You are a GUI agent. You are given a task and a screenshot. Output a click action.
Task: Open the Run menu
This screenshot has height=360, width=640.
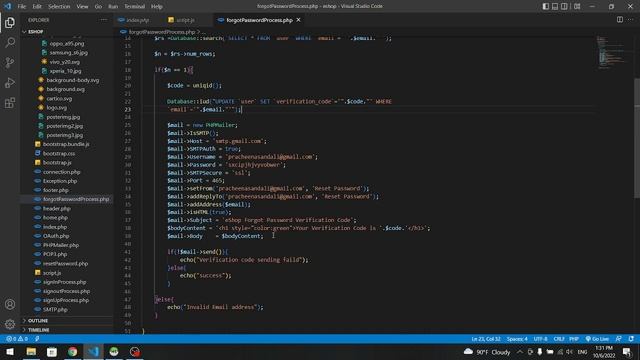tap(113, 7)
